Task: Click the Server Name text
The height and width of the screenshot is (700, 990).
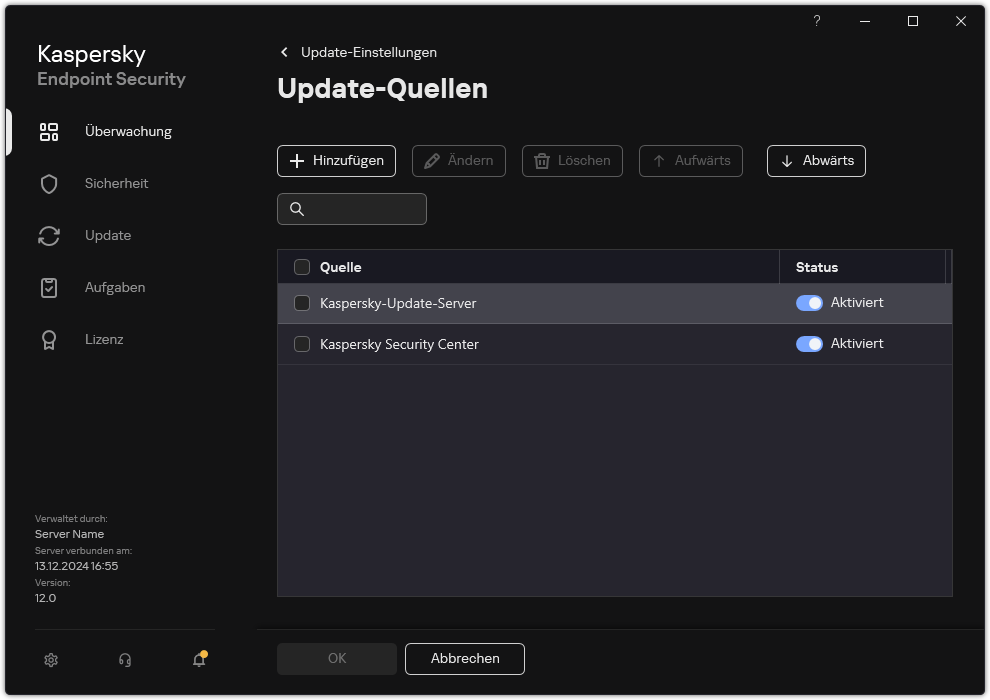Action: click(69, 534)
